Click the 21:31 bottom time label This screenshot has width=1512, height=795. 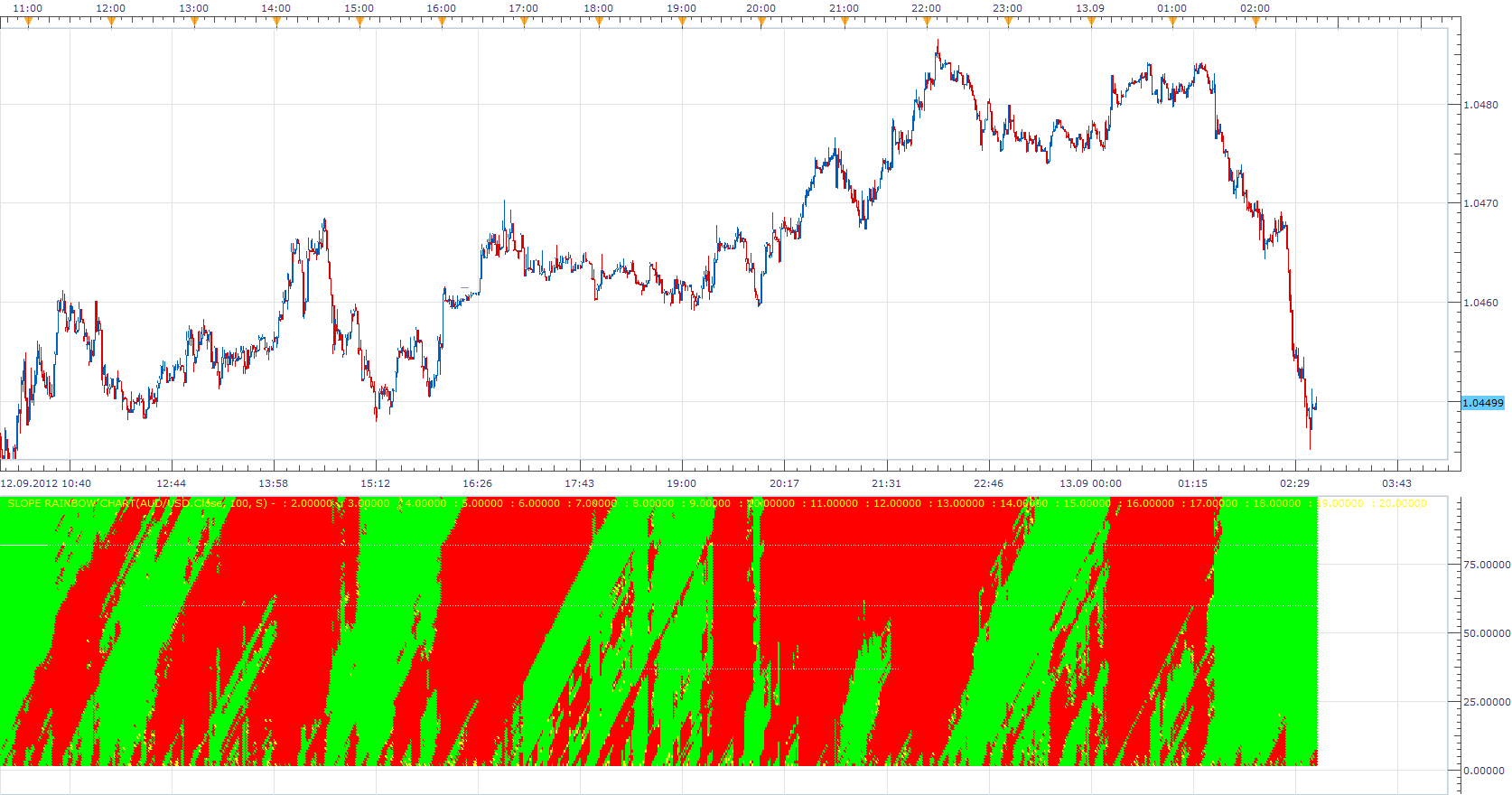click(886, 483)
